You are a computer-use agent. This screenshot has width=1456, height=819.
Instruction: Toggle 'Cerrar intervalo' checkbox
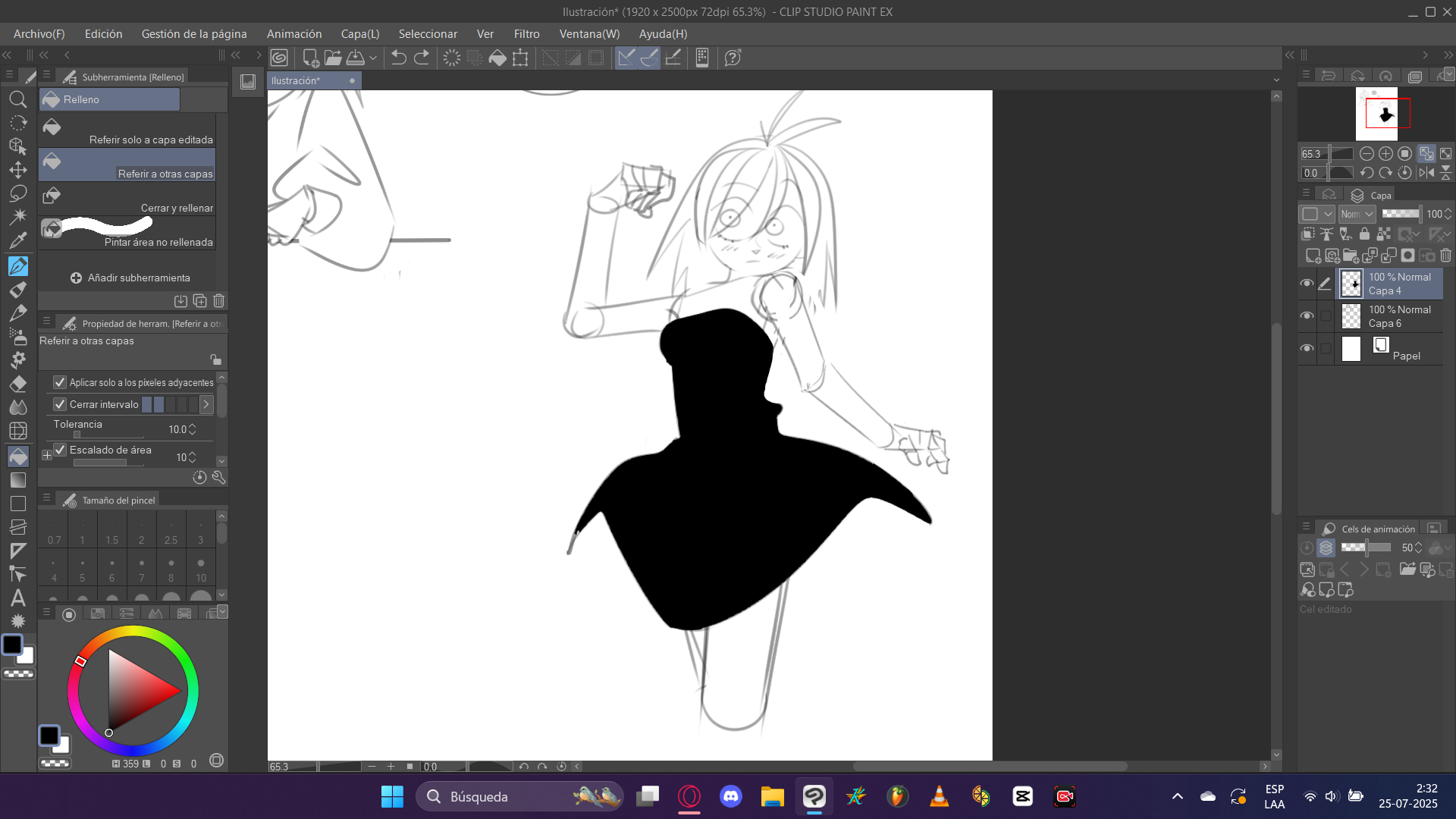60,404
